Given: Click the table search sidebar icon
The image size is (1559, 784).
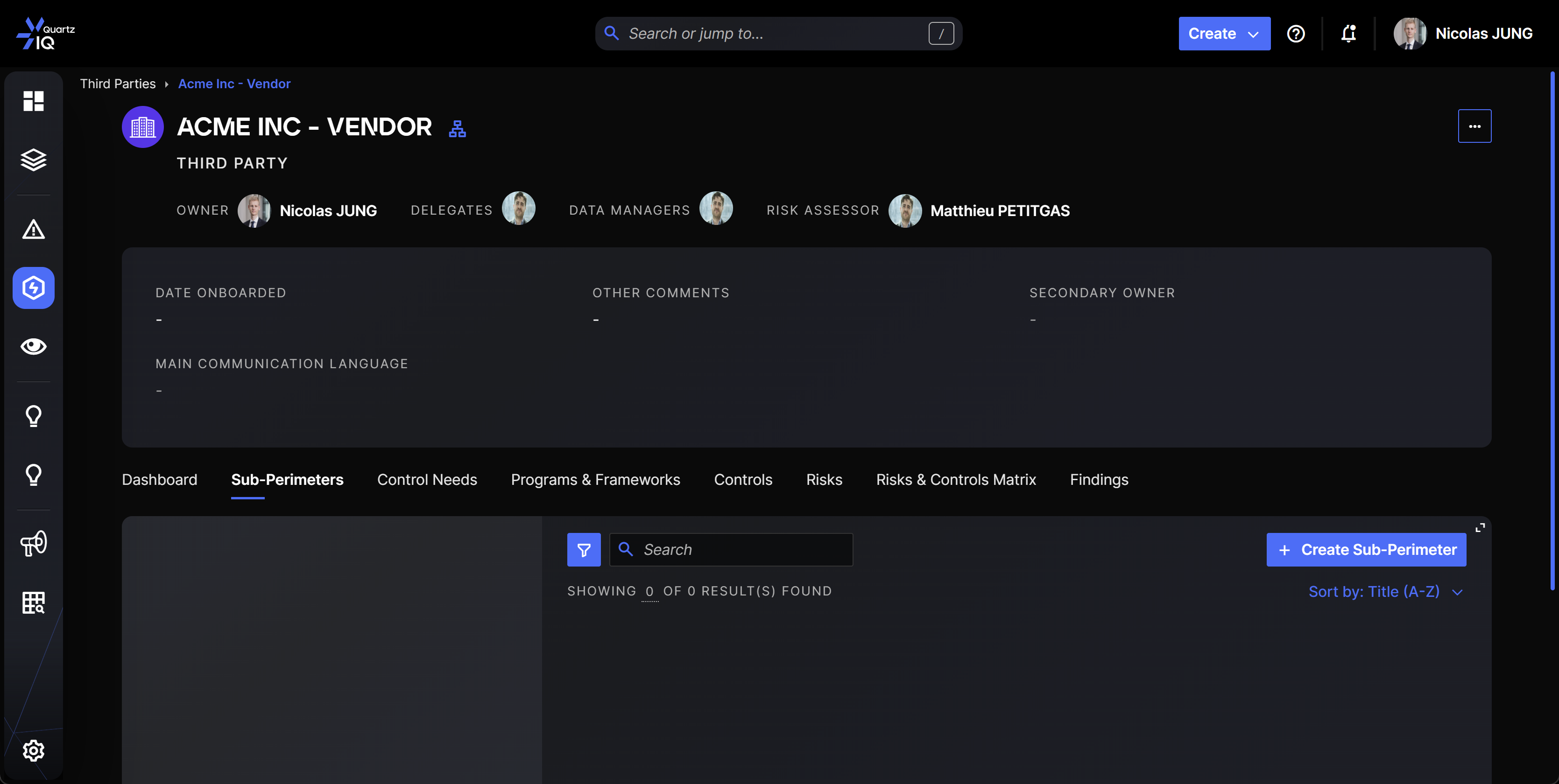Looking at the screenshot, I should [33, 602].
